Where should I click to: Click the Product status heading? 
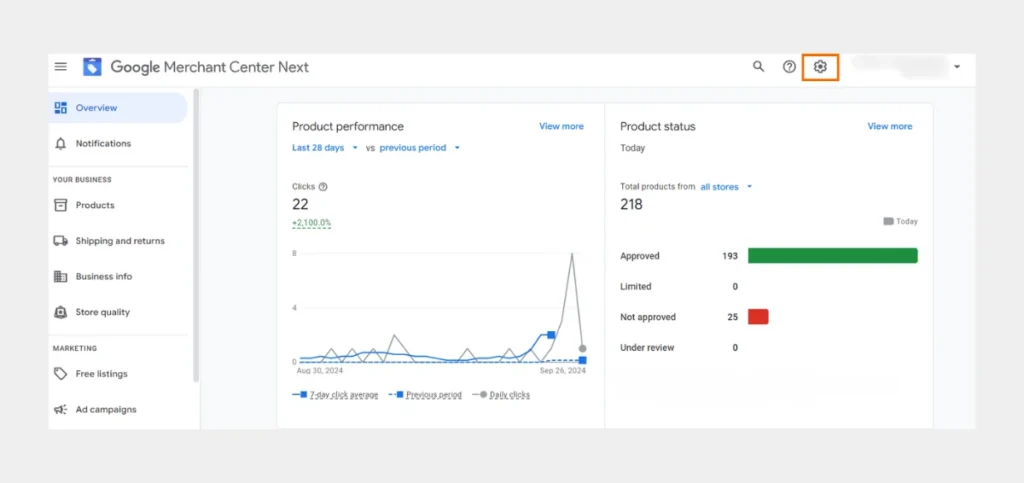(x=658, y=127)
